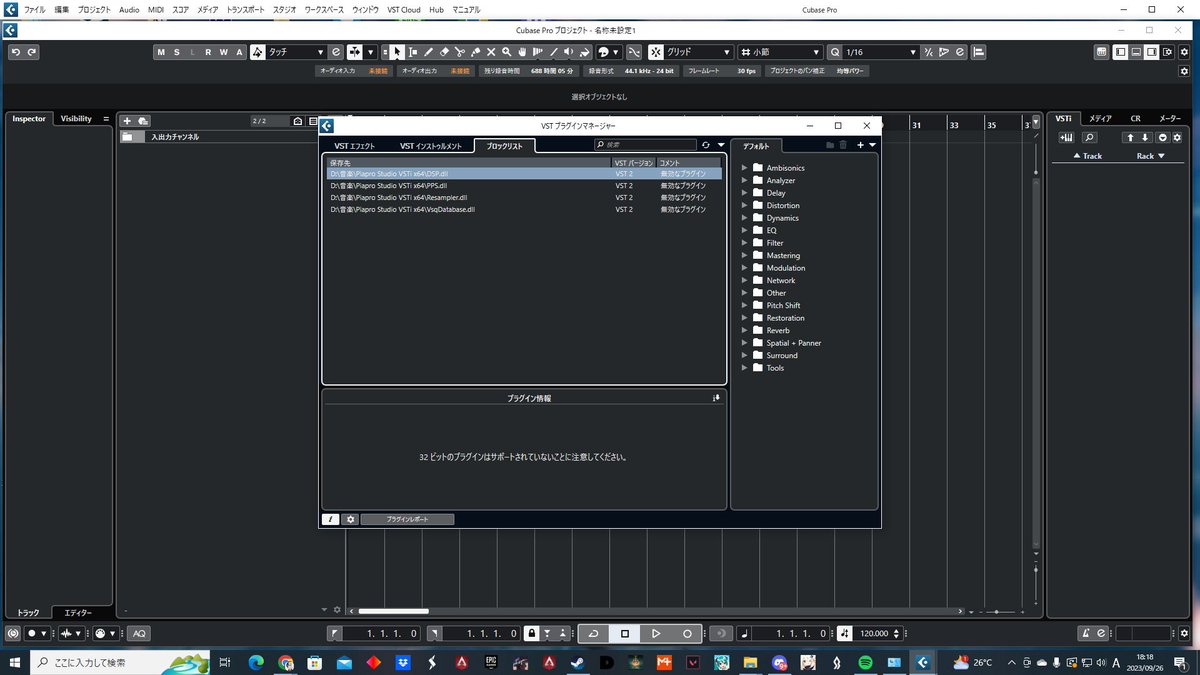This screenshot has width=1200, height=675.
Task: Expand the Reverb folder
Action: pos(745,330)
